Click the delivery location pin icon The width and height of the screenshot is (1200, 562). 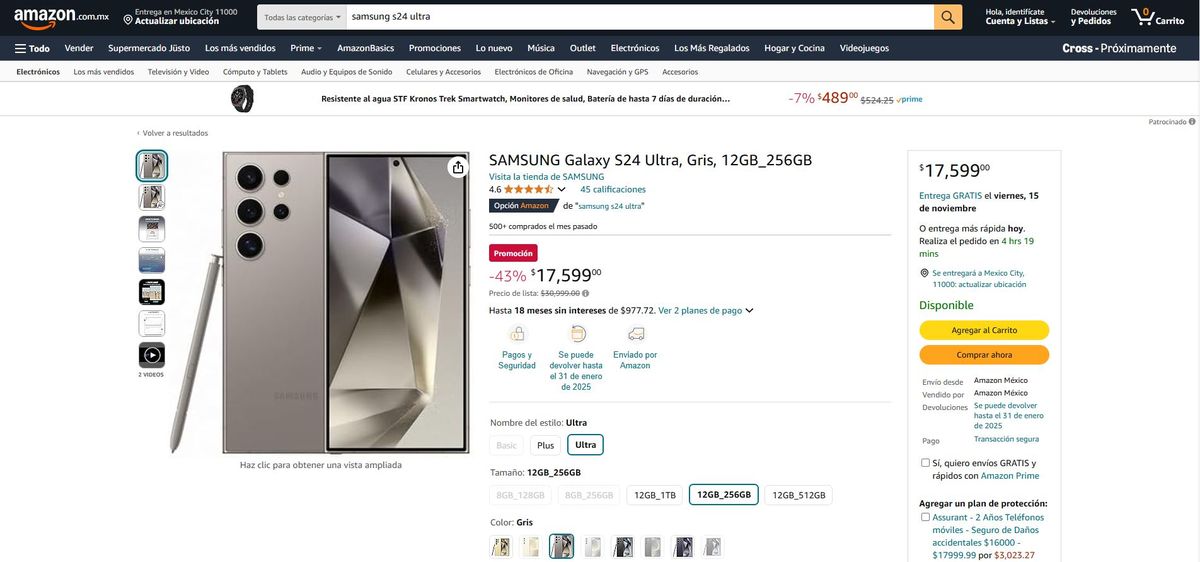pos(128,18)
